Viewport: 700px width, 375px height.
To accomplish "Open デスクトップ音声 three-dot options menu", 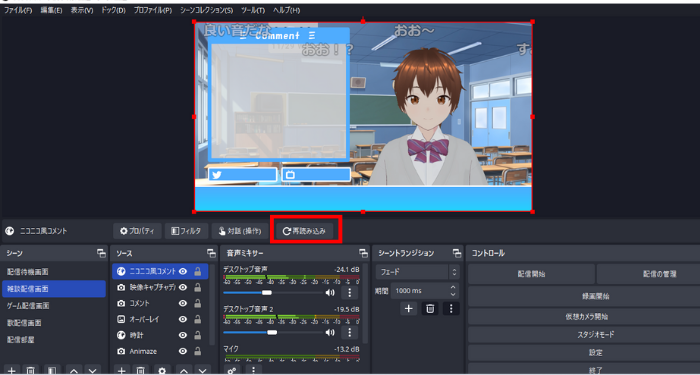I will click(350, 293).
